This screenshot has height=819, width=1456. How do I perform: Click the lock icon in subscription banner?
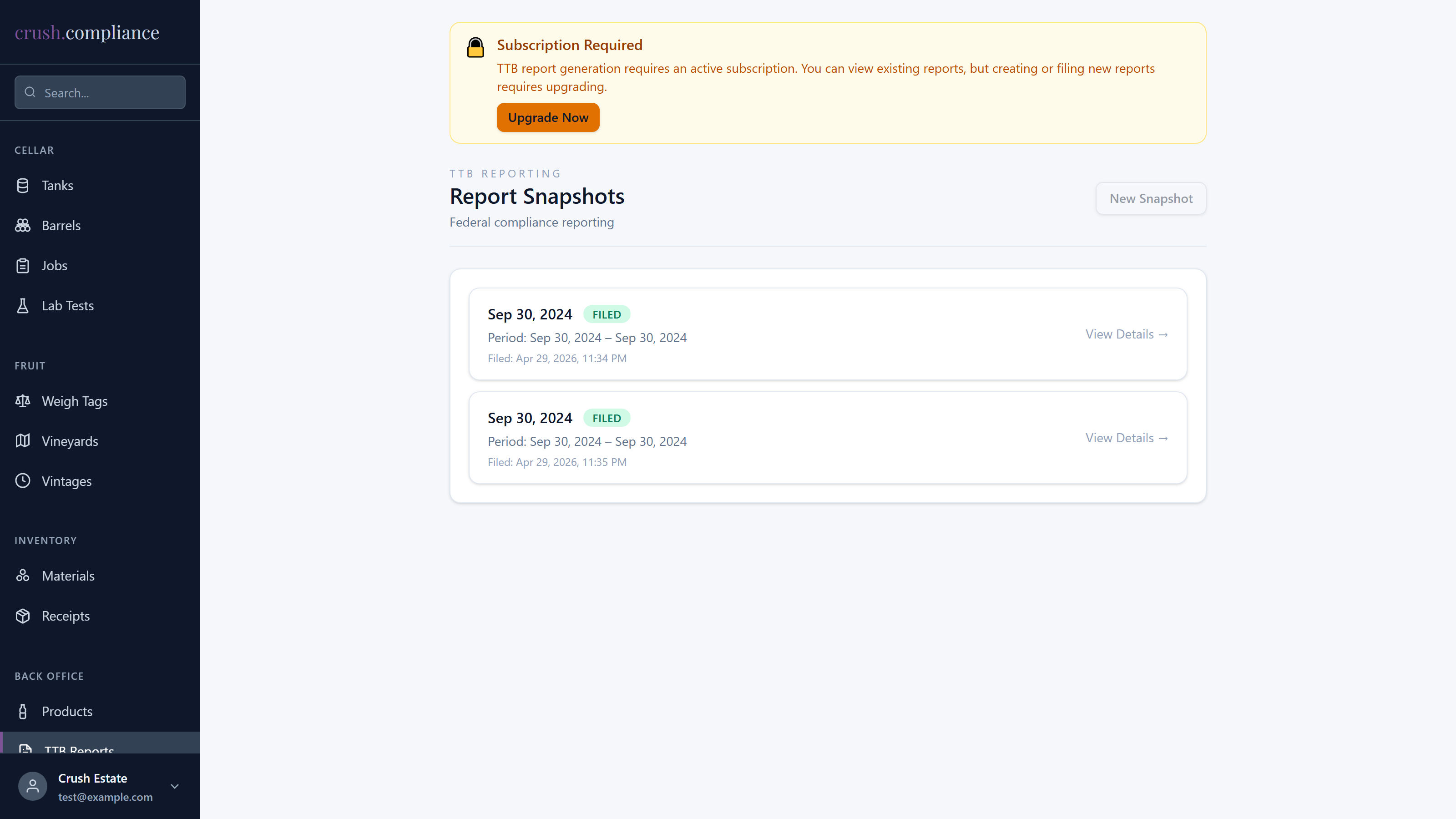point(475,47)
